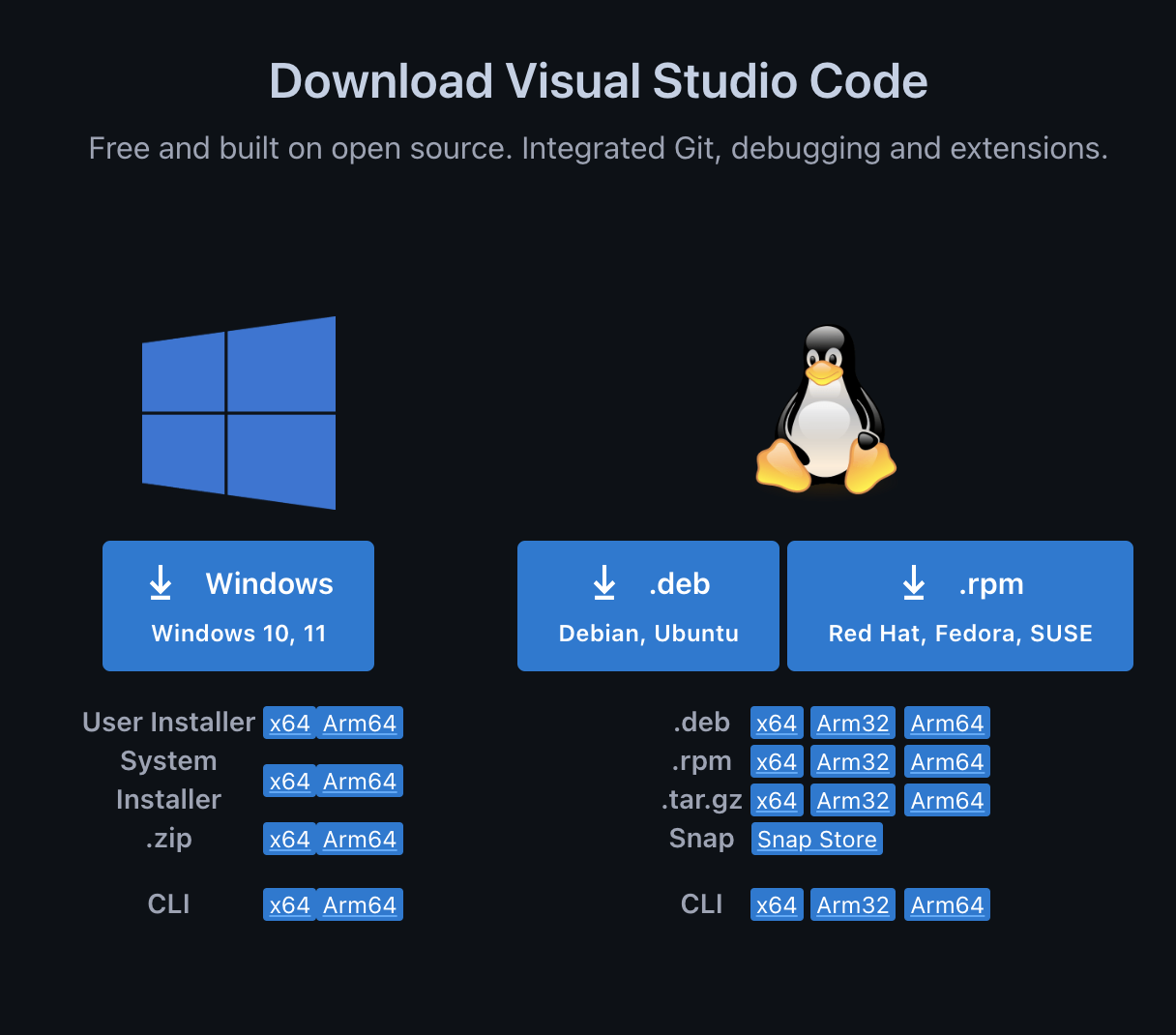Viewport: 1176px width, 1035px height.
Task: Get the Linux CLI x64 build
Action: 777,905
